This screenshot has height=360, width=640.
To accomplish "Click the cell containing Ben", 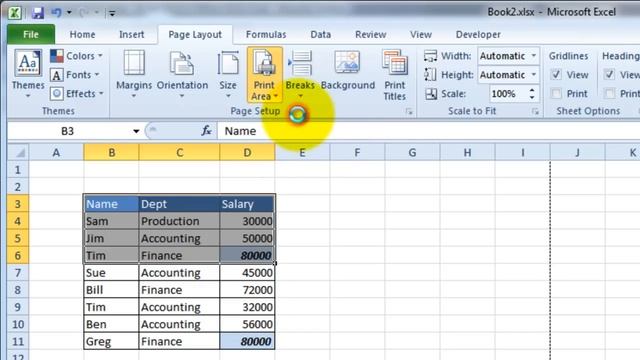I will pos(111,324).
